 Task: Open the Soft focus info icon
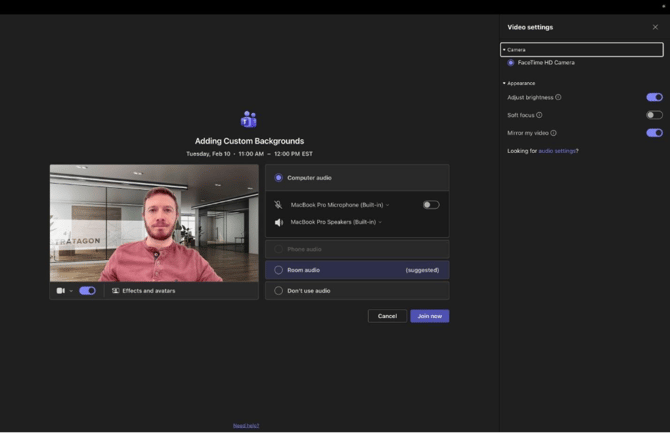(539, 115)
